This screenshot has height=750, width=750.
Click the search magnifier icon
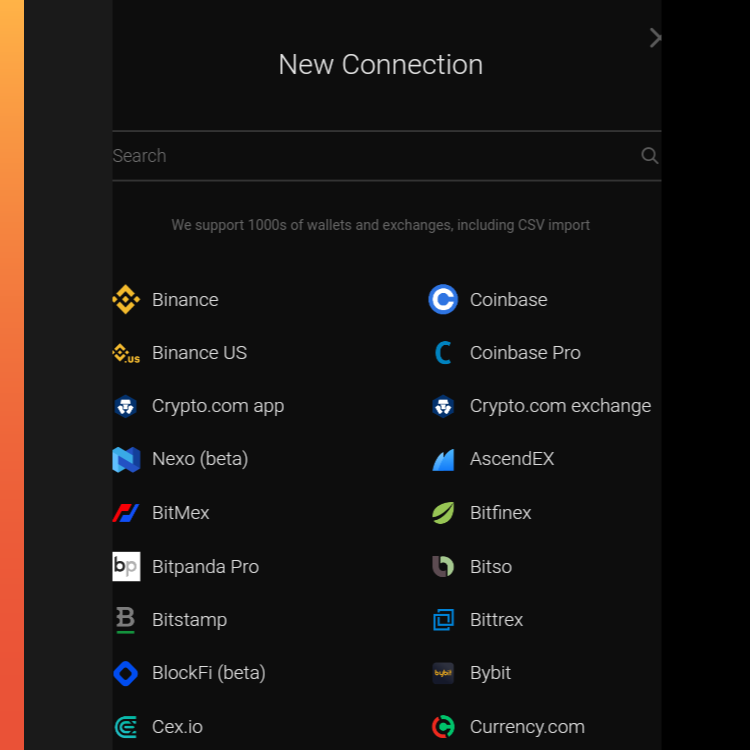point(650,155)
